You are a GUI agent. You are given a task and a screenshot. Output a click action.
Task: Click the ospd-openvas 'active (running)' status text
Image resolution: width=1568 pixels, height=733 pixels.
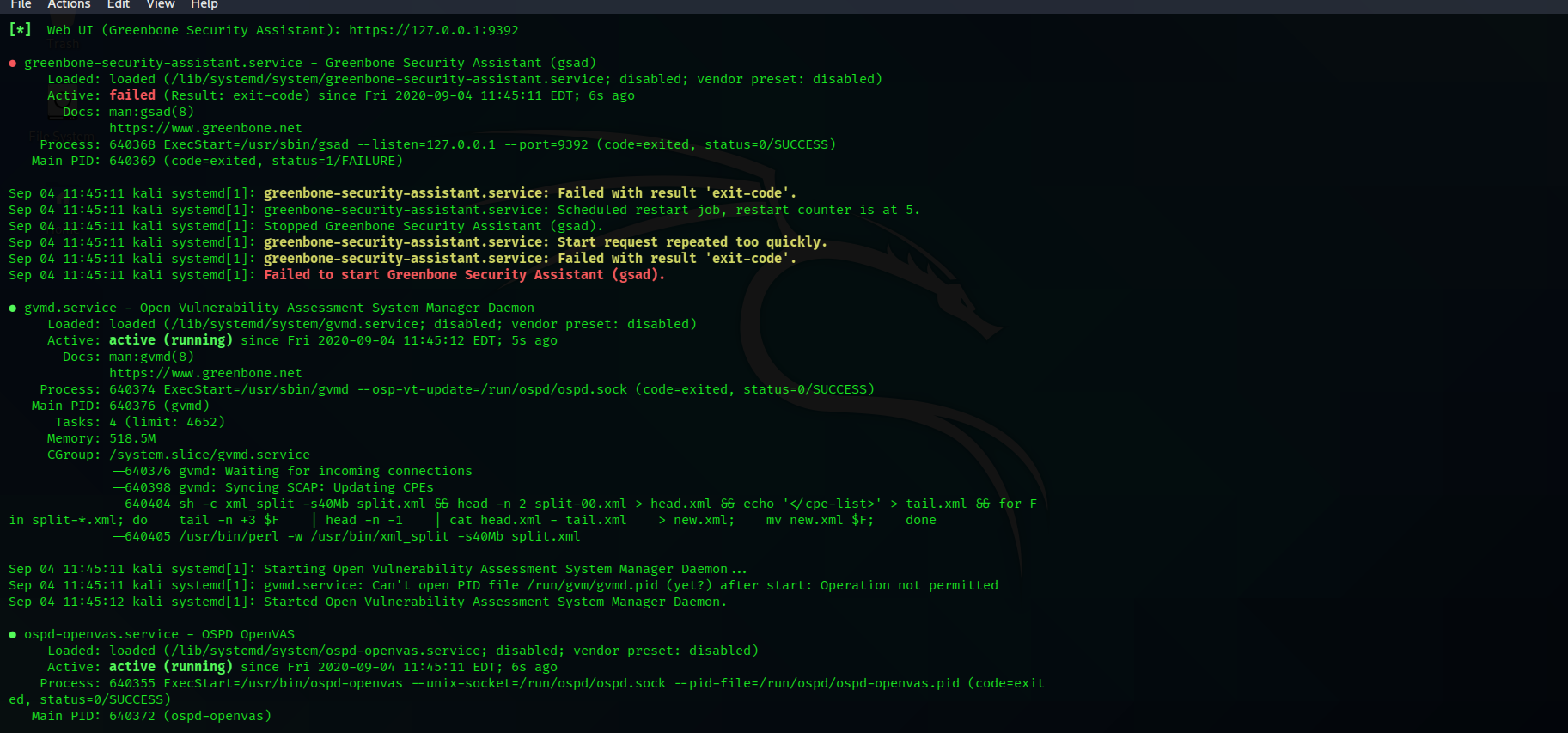click(170, 667)
